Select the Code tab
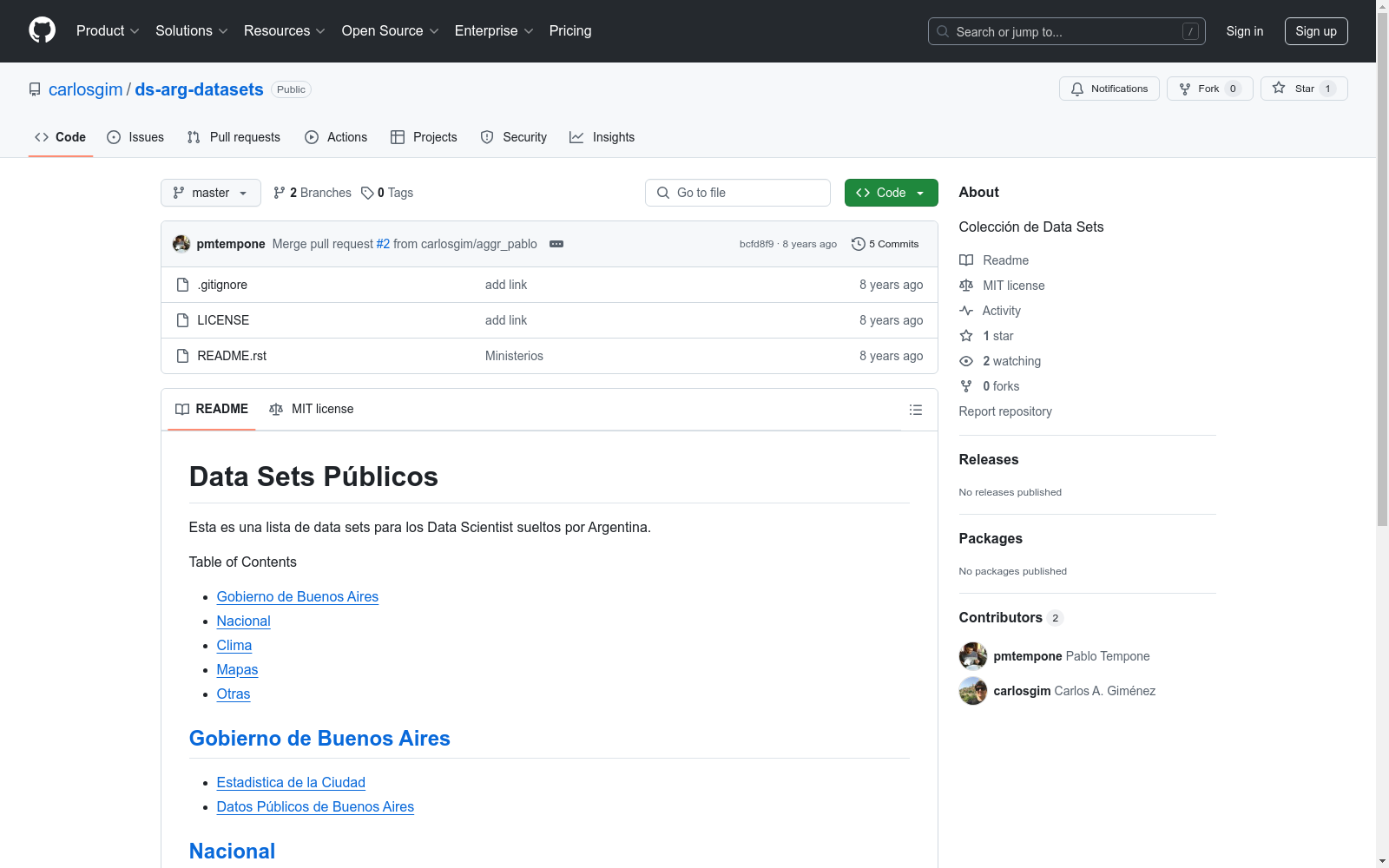Screen dimensions: 1389x868 (61, 137)
